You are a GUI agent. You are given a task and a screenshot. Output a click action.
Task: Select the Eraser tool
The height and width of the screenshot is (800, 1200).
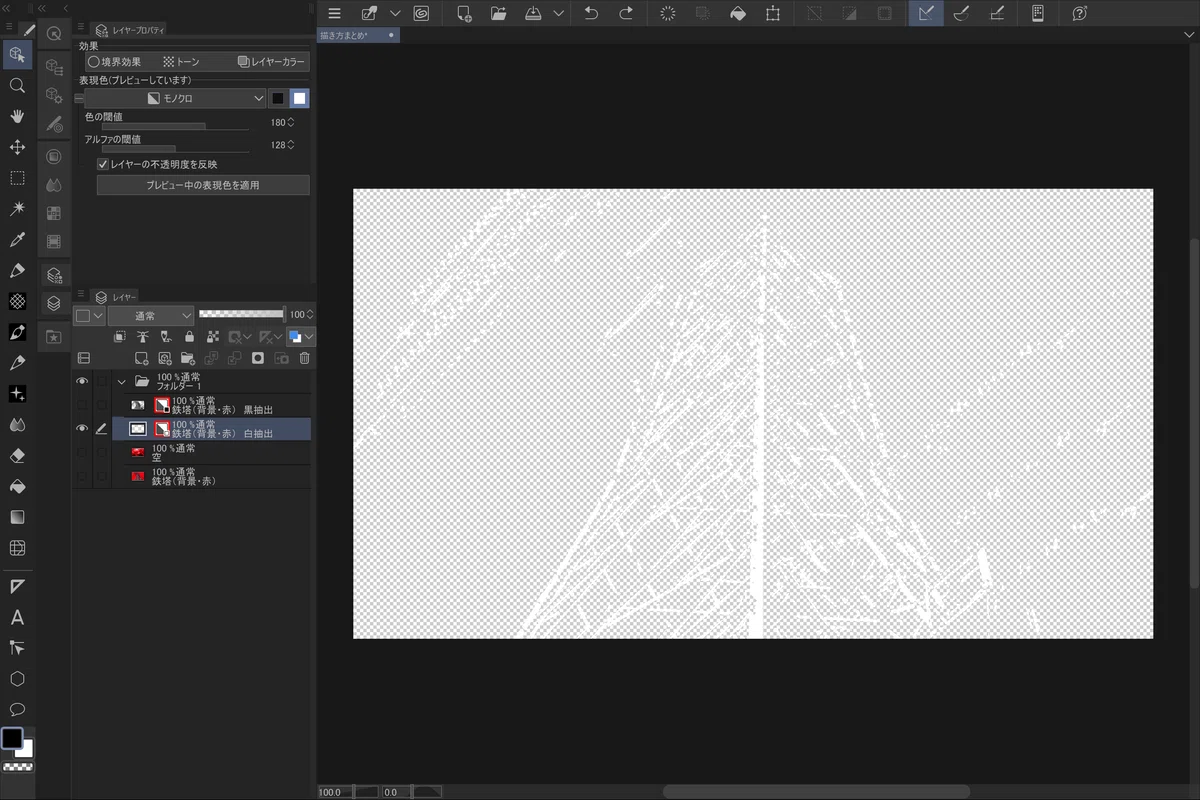[17, 455]
